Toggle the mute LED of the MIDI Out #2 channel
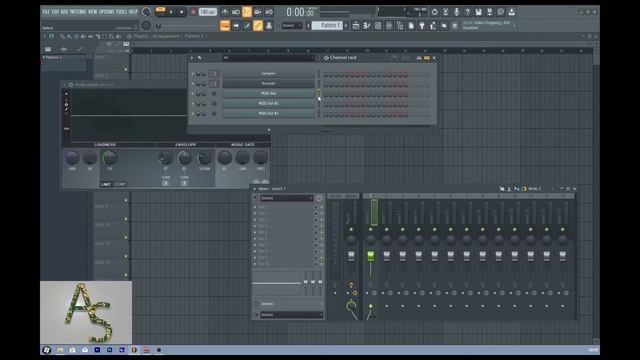This screenshot has height=360, width=640. coord(193,104)
